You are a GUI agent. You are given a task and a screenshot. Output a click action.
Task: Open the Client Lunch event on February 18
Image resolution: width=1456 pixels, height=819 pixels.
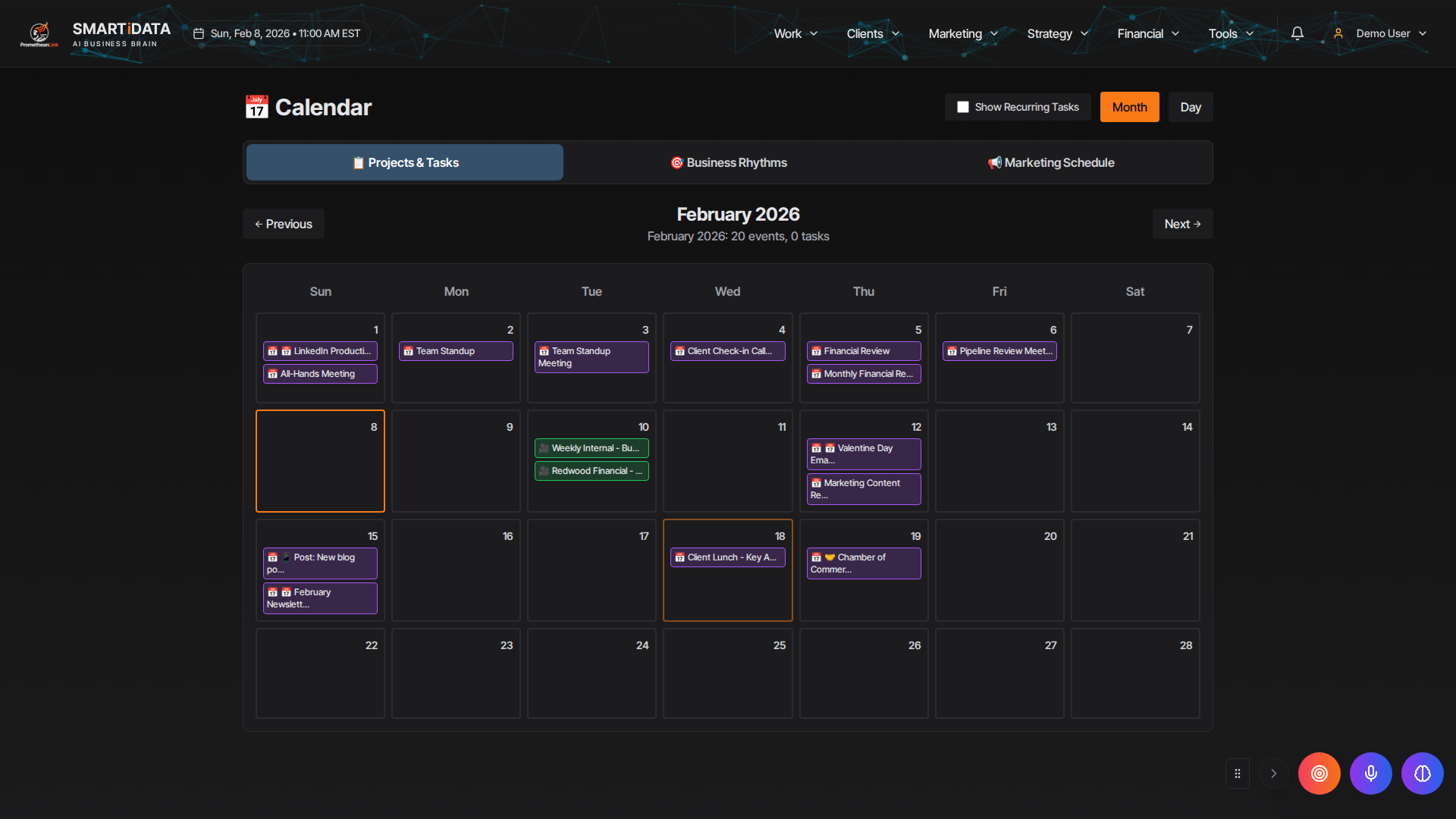click(727, 557)
